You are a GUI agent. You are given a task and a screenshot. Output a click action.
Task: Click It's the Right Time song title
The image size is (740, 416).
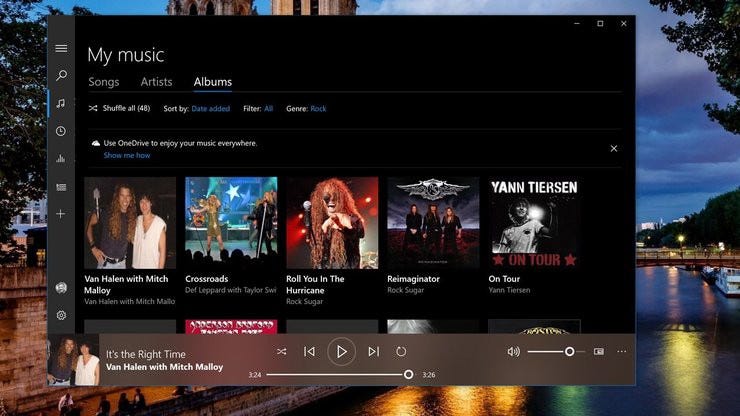point(146,354)
